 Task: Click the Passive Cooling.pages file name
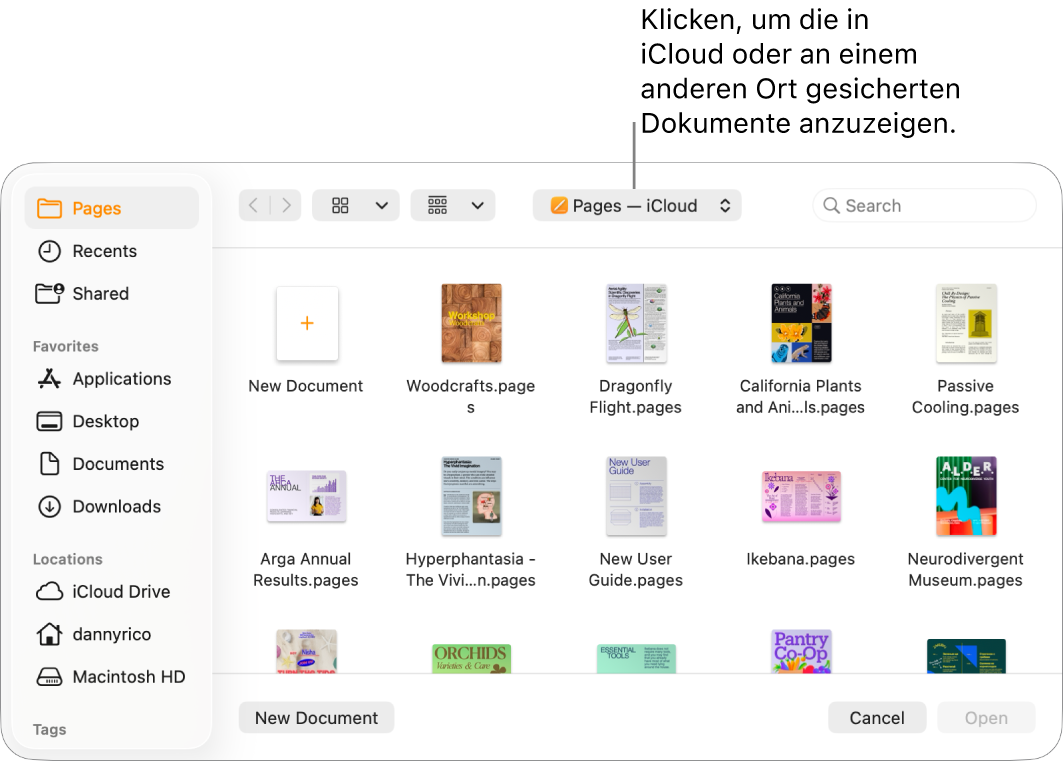(x=966, y=396)
